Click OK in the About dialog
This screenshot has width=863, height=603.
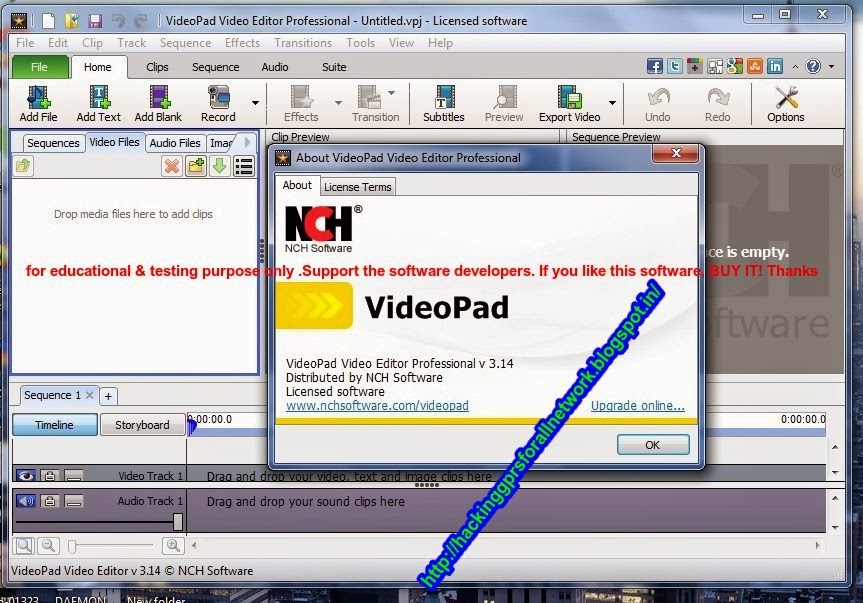coord(653,445)
